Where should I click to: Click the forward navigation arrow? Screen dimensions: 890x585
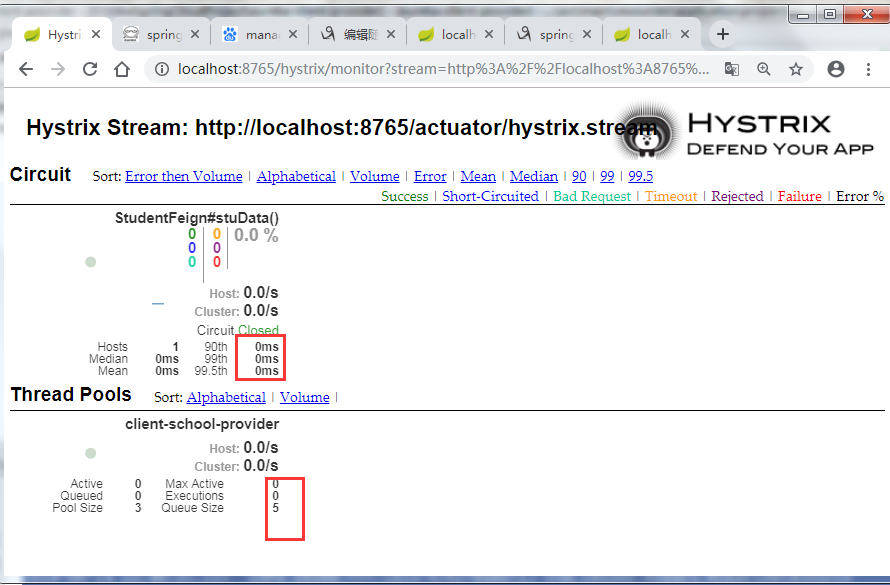tap(58, 69)
